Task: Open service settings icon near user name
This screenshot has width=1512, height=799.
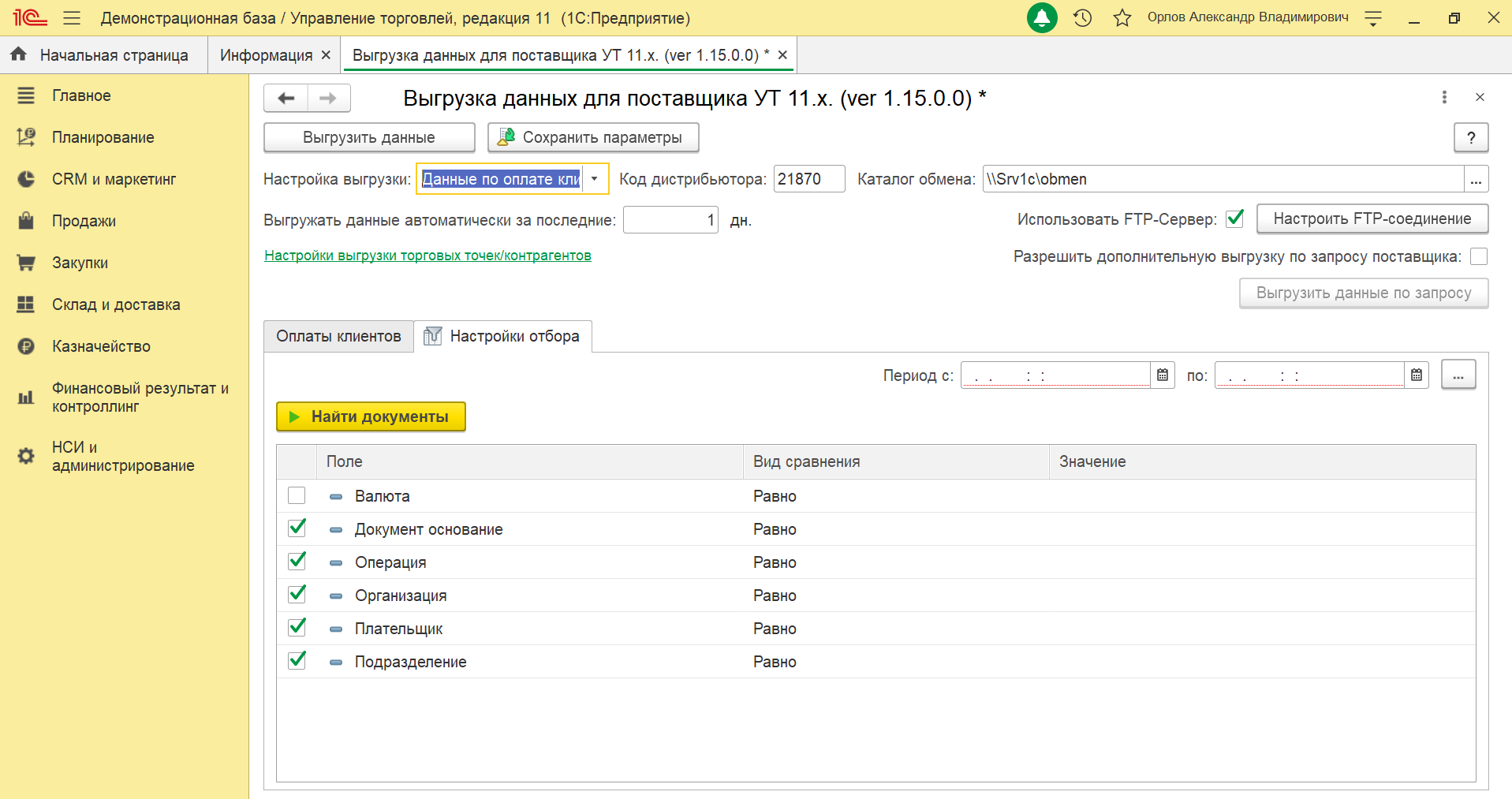Action: [1373, 17]
